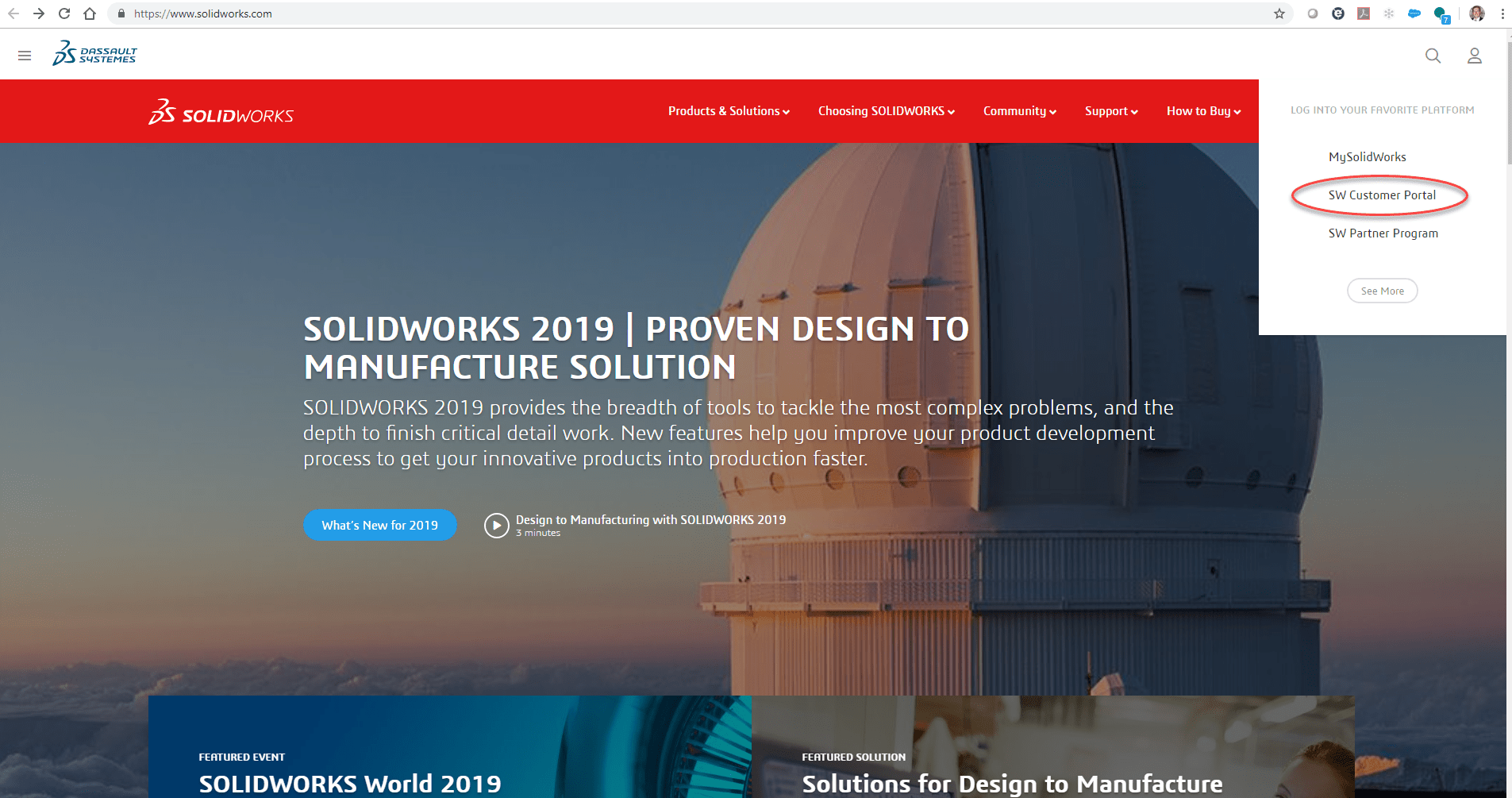The width and height of the screenshot is (1512, 798).
Task: Click the browser forward arrow
Action: pos(39,13)
